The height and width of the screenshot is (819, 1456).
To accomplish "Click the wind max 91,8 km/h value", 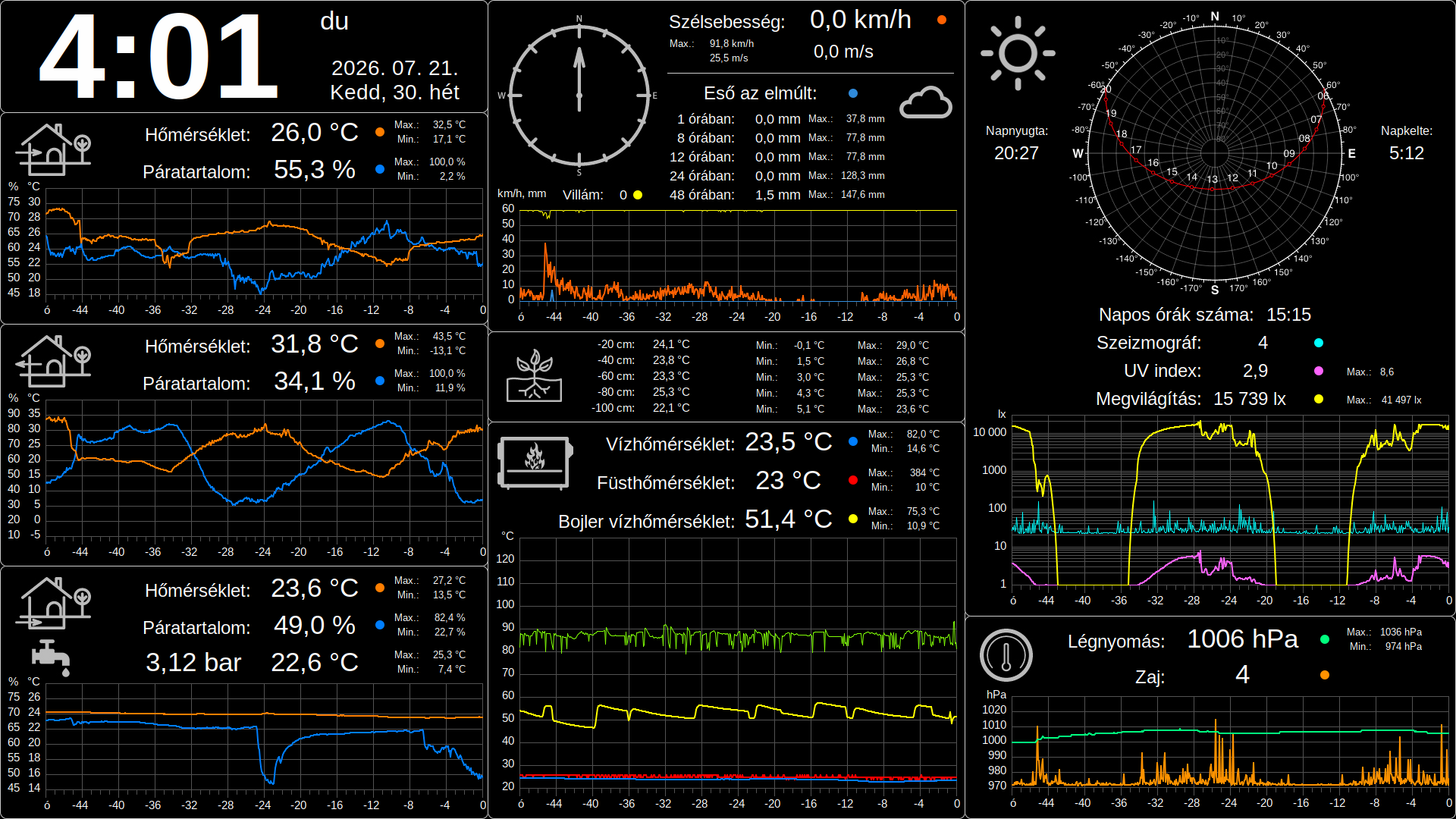I will pos(732,44).
